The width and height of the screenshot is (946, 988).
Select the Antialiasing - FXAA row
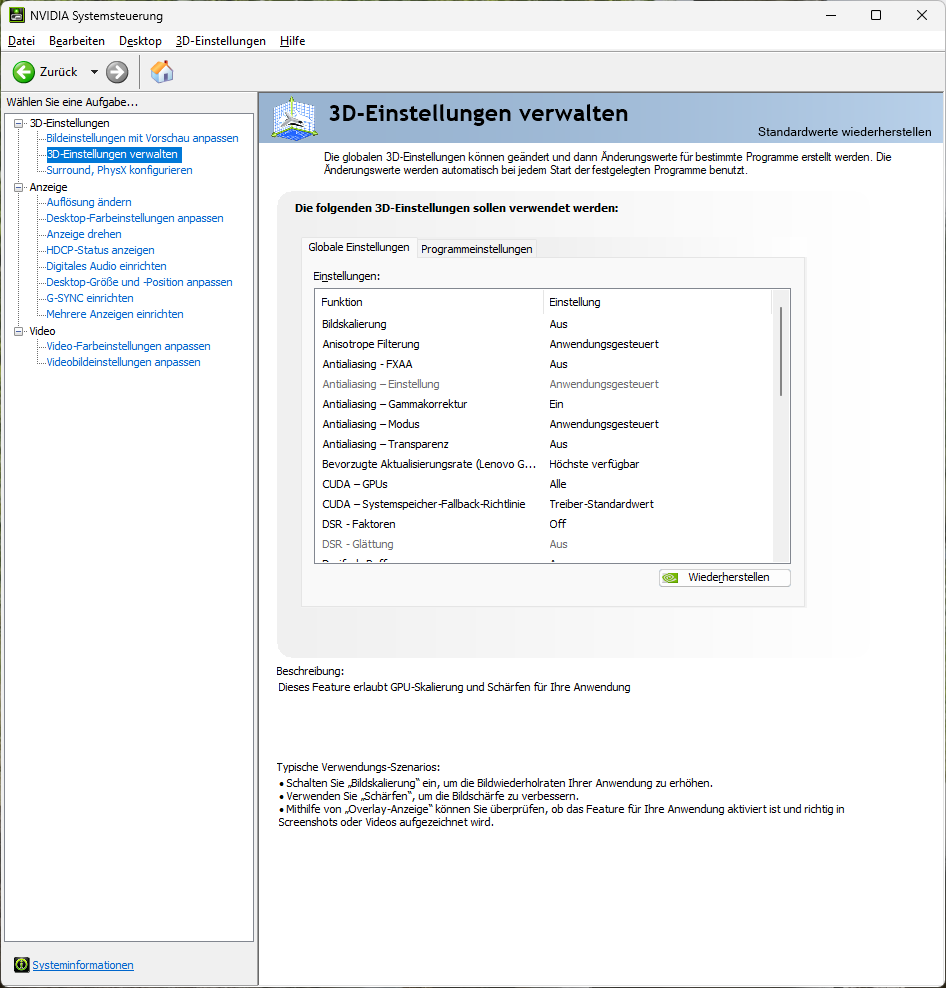[x=544, y=364]
